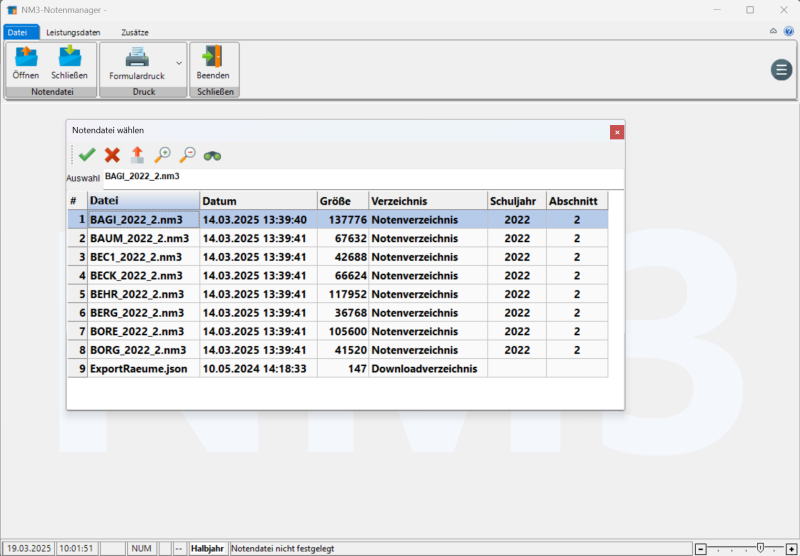Sort by the Verzeichnis column header
Screen dimensions: 800x556
tap(428, 200)
